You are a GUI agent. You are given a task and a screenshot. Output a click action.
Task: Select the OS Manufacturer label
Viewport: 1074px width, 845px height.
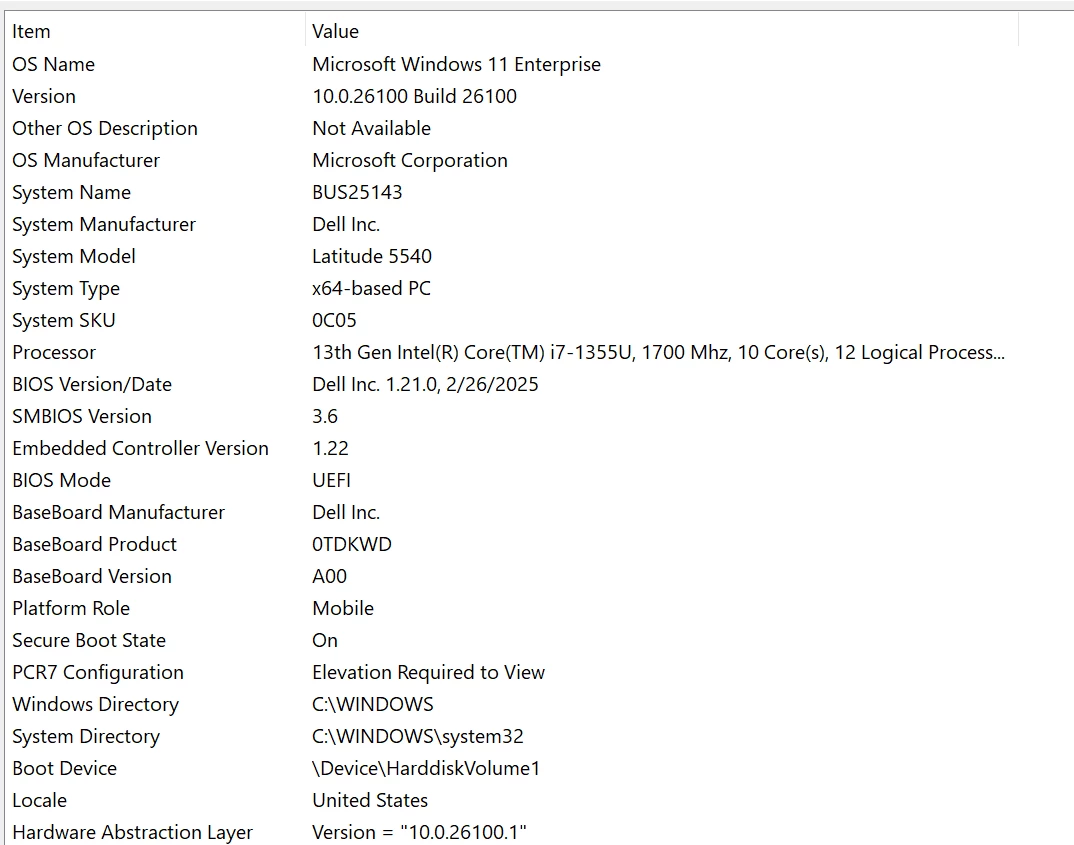click(x=86, y=160)
